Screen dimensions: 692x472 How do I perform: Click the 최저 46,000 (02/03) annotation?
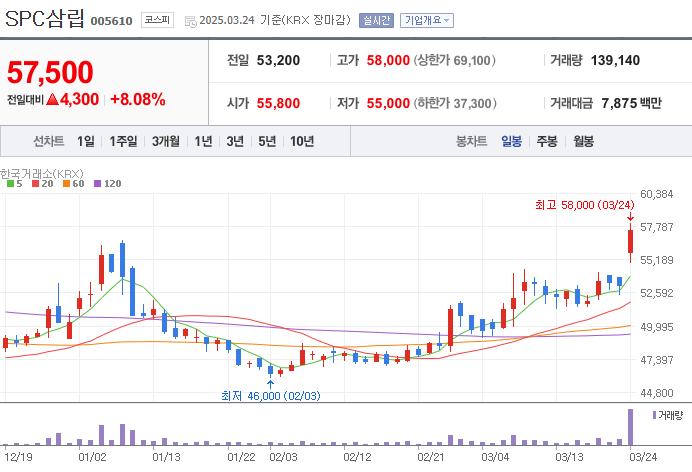[x=271, y=396]
